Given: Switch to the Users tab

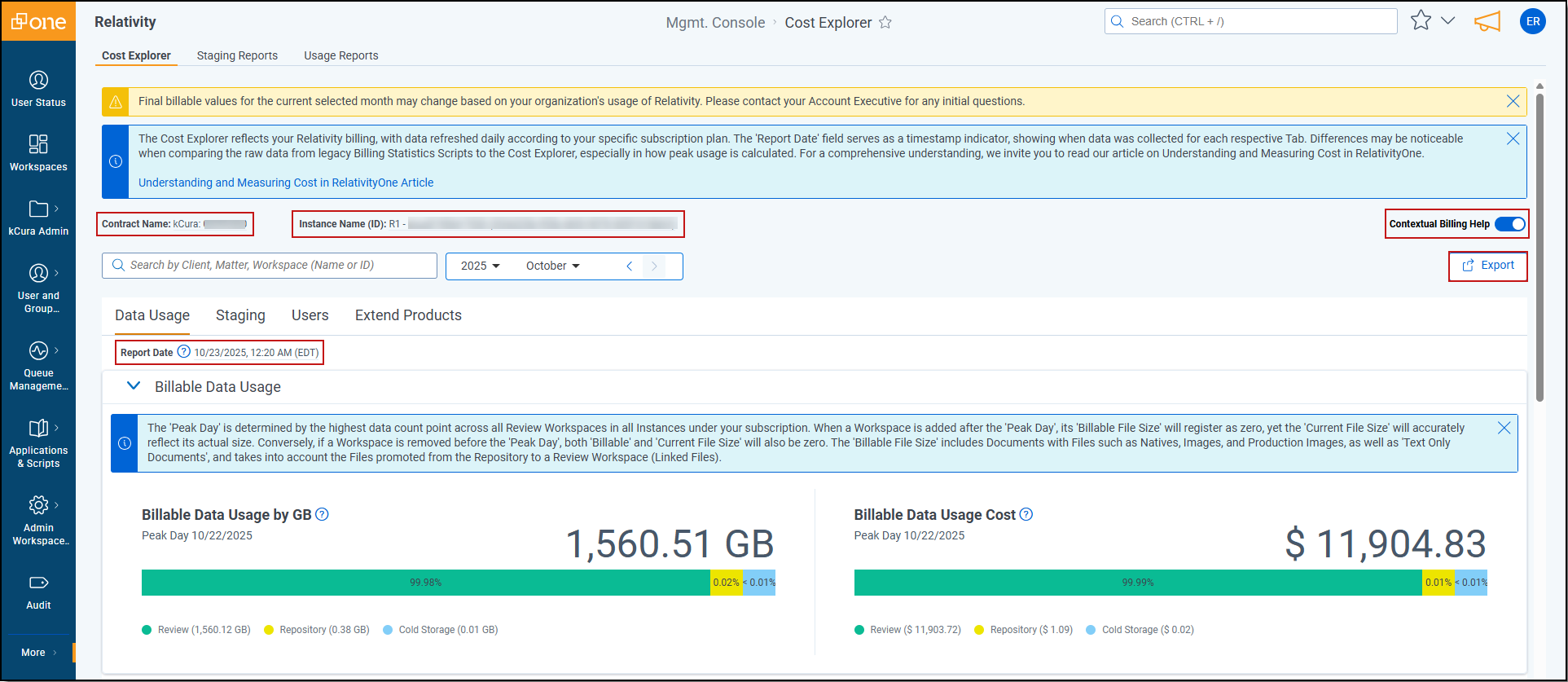Looking at the screenshot, I should pos(310,315).
